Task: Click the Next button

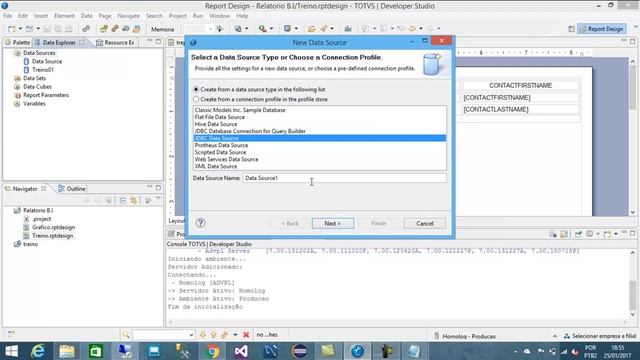Action: point(333,223)
